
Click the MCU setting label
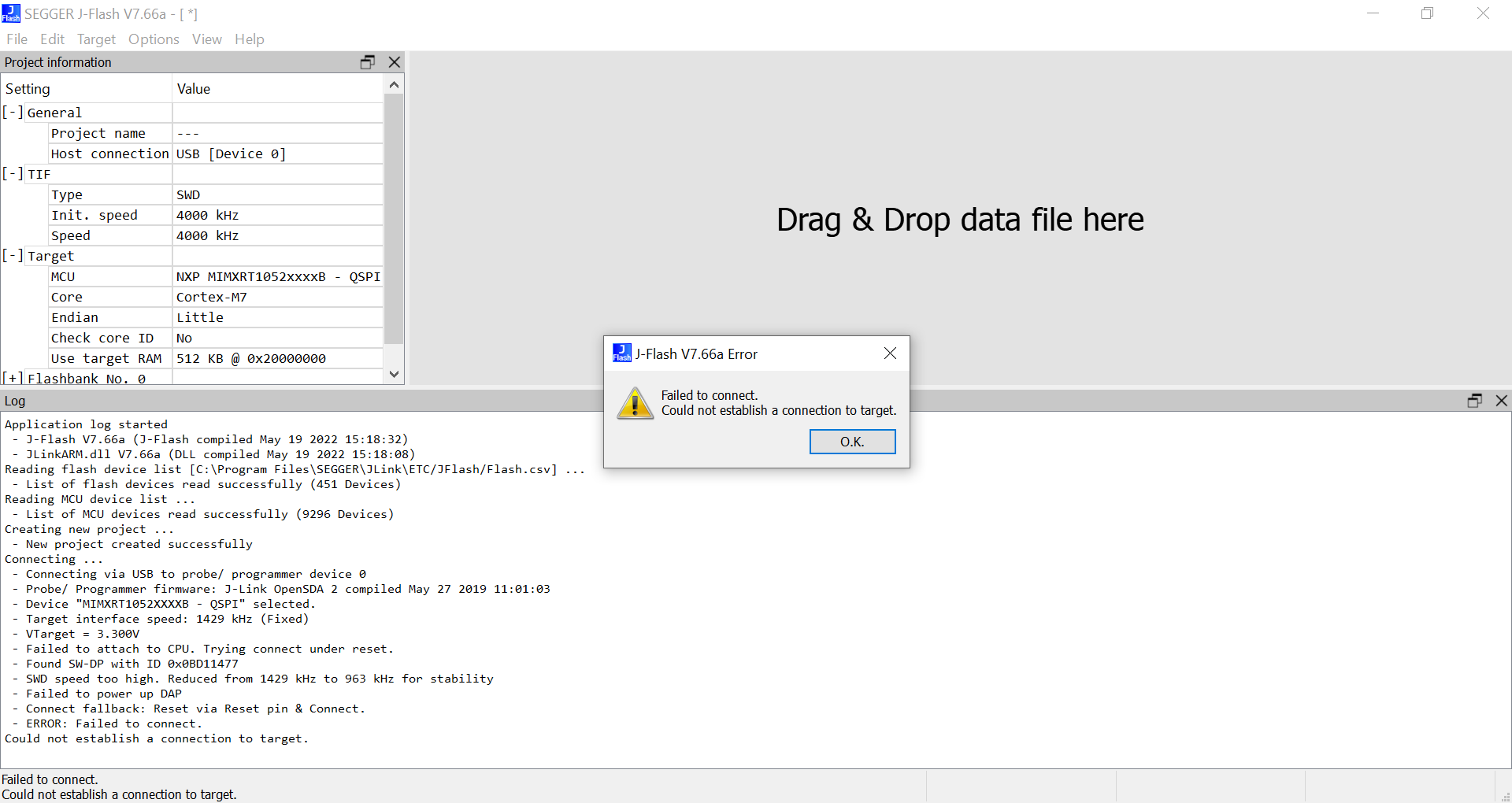[109, 276]
